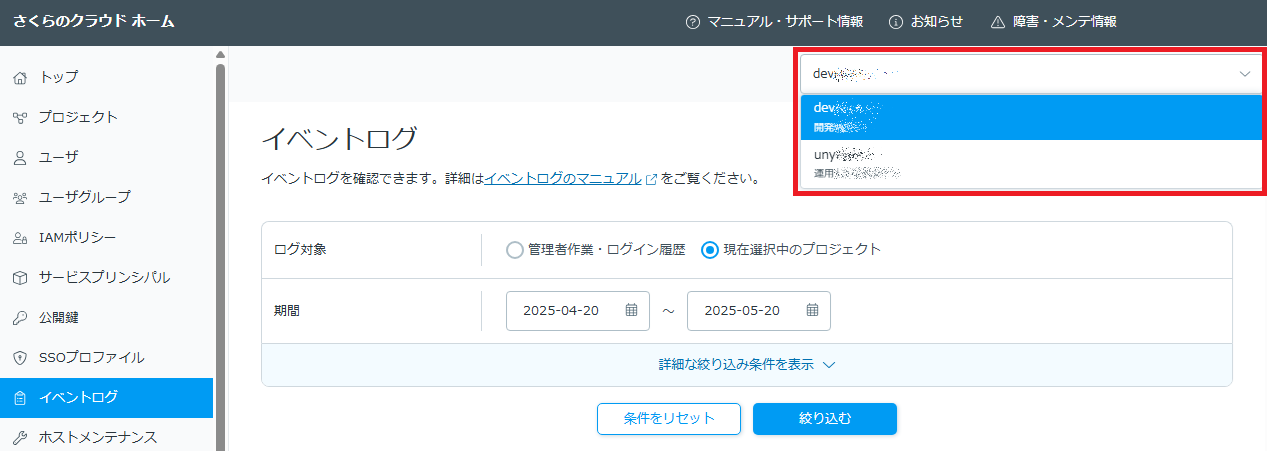Image resolution: width=1267 pixels, height=451 pixels.
Task: Open calendar picker for start date 2025-04-20
Action: coord(631,310)
